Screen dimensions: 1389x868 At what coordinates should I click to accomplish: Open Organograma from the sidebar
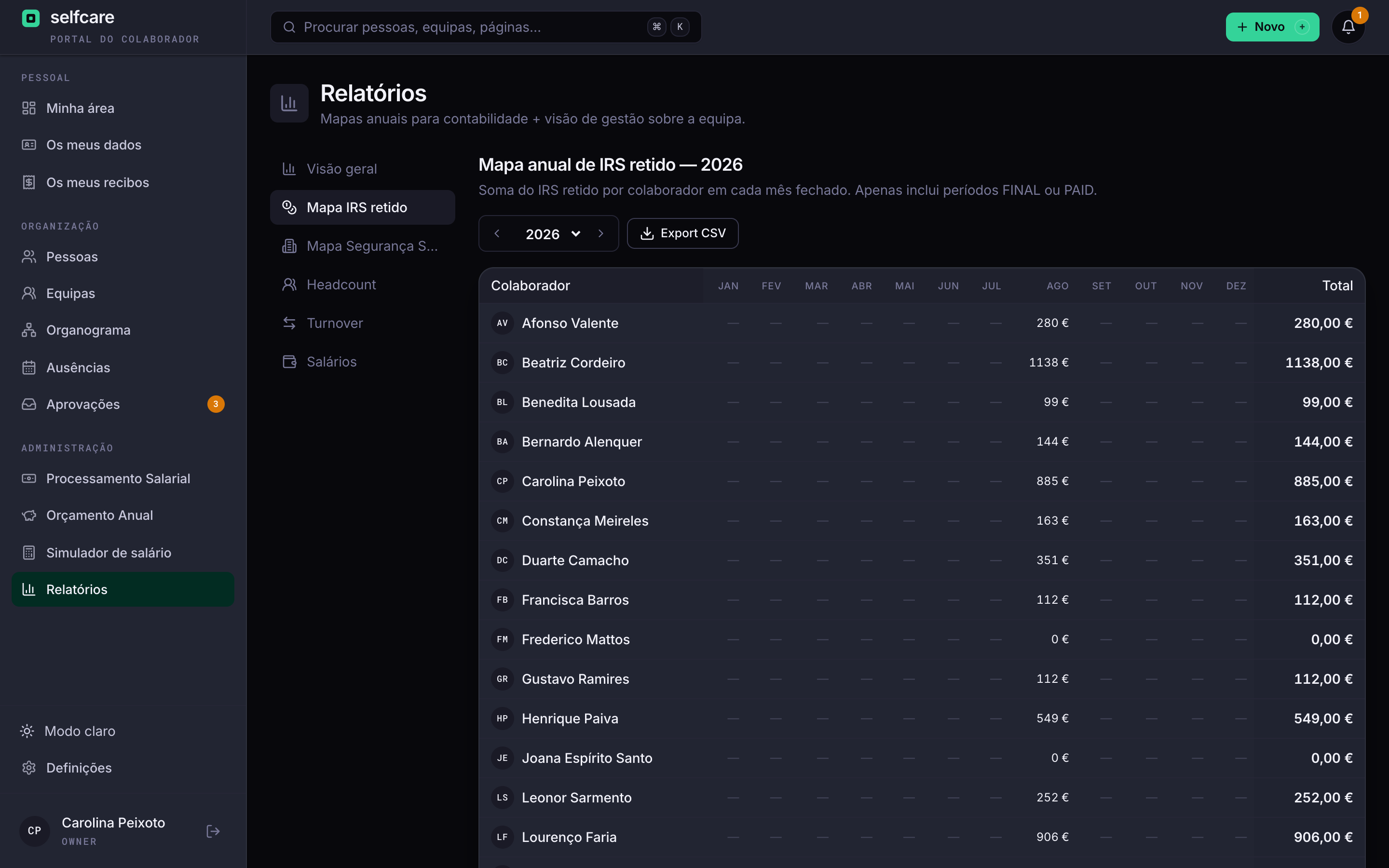(123, 330)
